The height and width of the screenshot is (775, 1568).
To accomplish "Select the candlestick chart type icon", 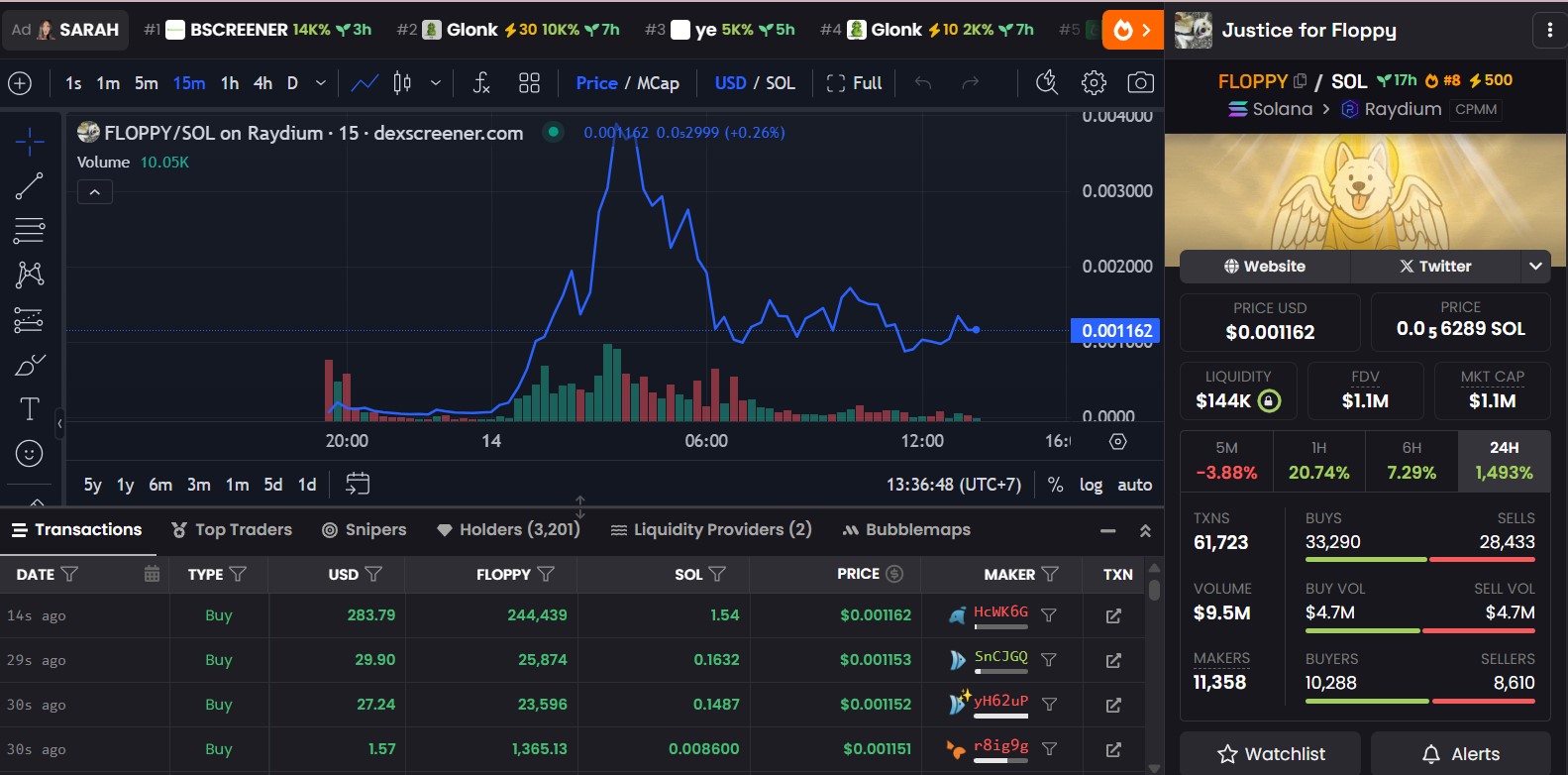I will click(x=402, y=83).
